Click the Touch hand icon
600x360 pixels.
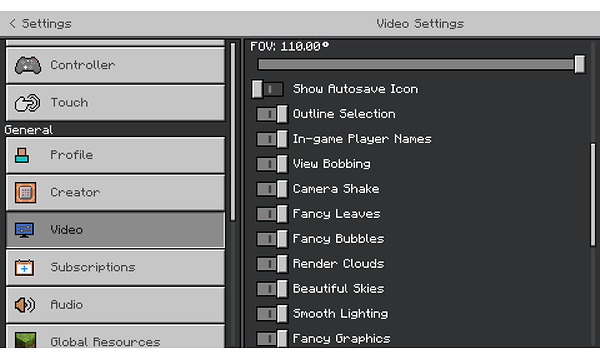tap(27, 103)
